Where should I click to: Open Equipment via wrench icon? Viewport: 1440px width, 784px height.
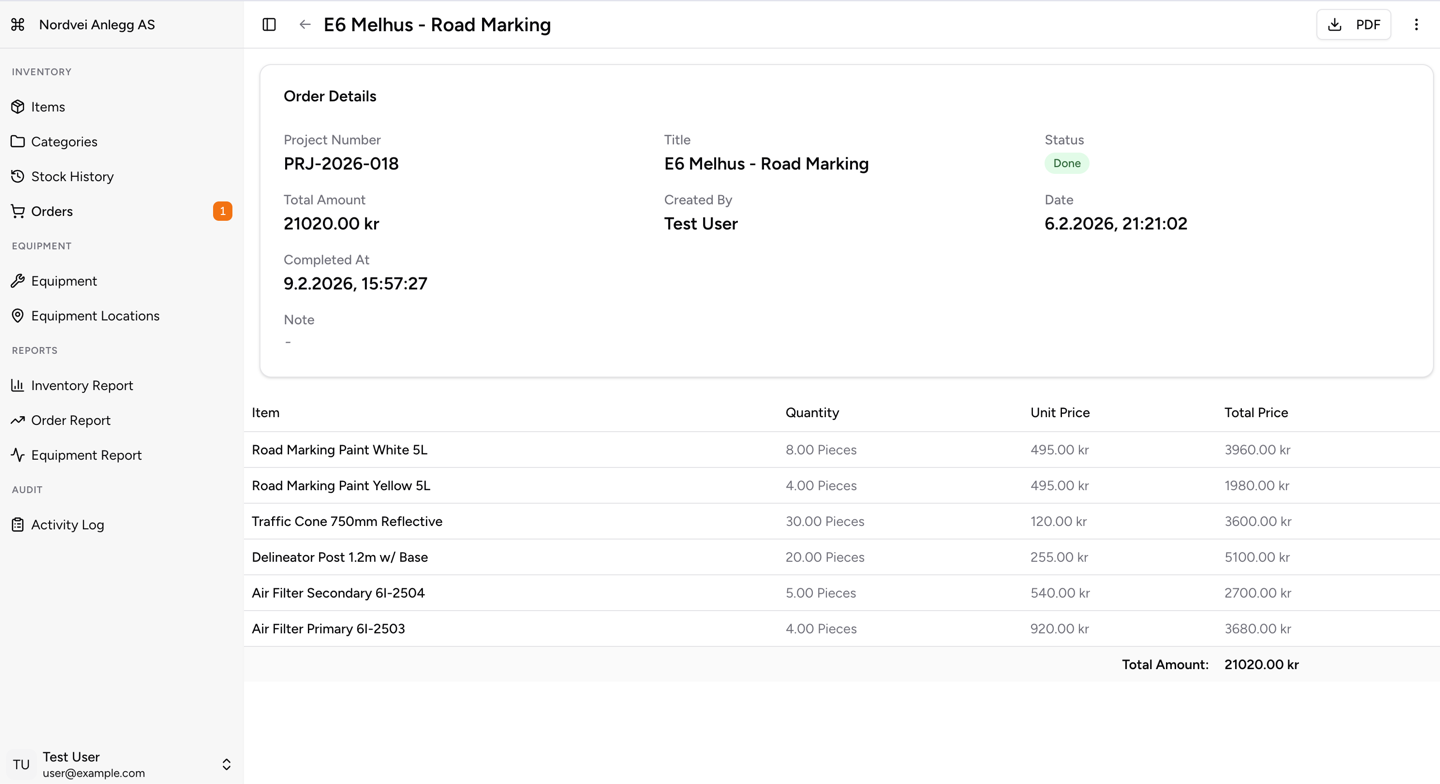click(x=17, y=281)
